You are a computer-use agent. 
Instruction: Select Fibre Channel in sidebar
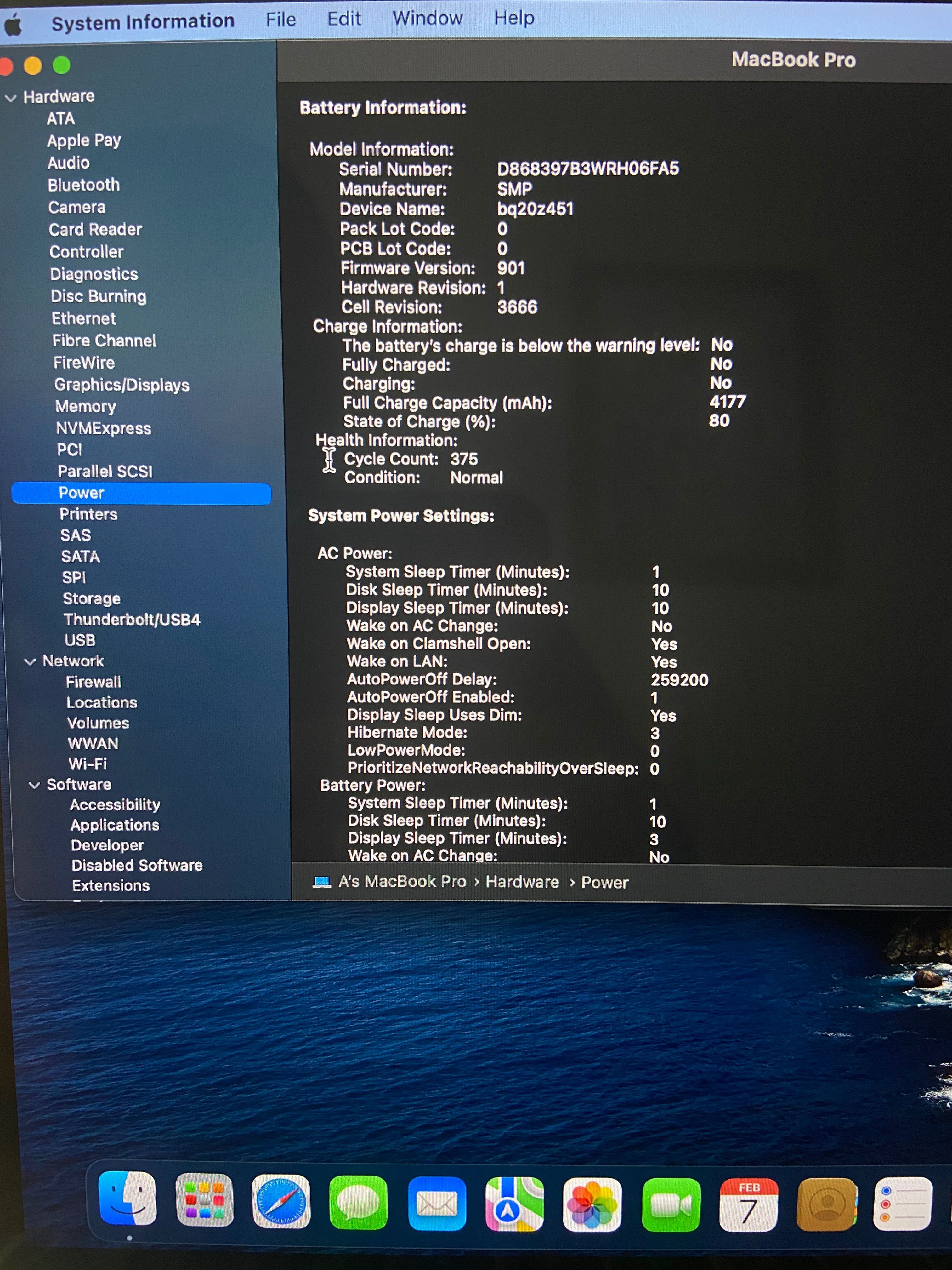[104, 340]
